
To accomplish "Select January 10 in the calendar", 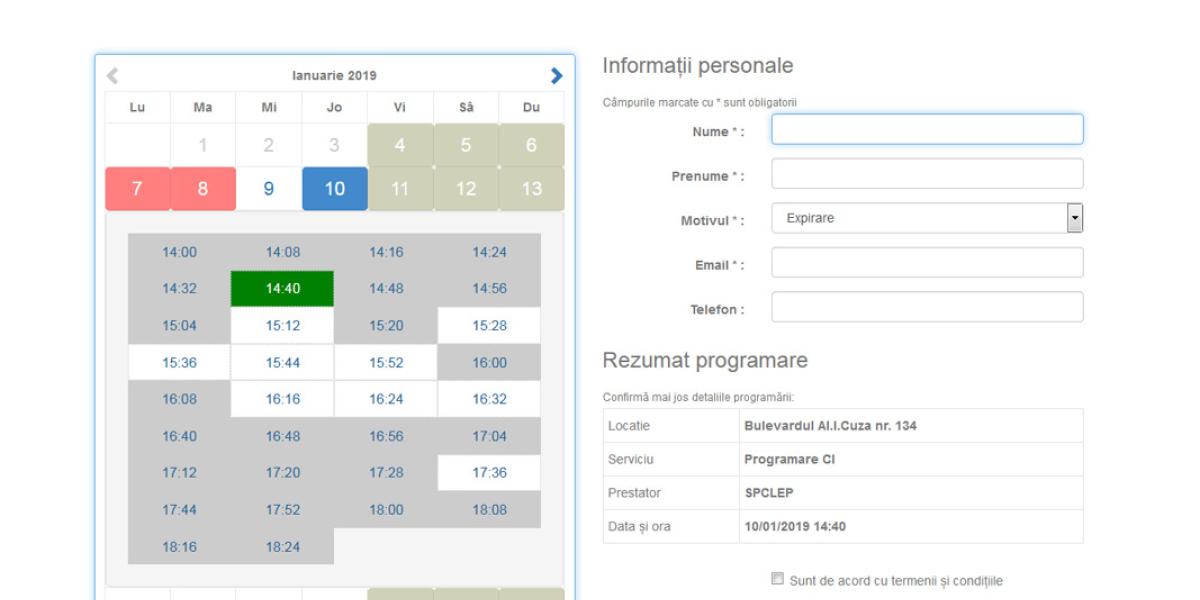I will pos(334,189).
